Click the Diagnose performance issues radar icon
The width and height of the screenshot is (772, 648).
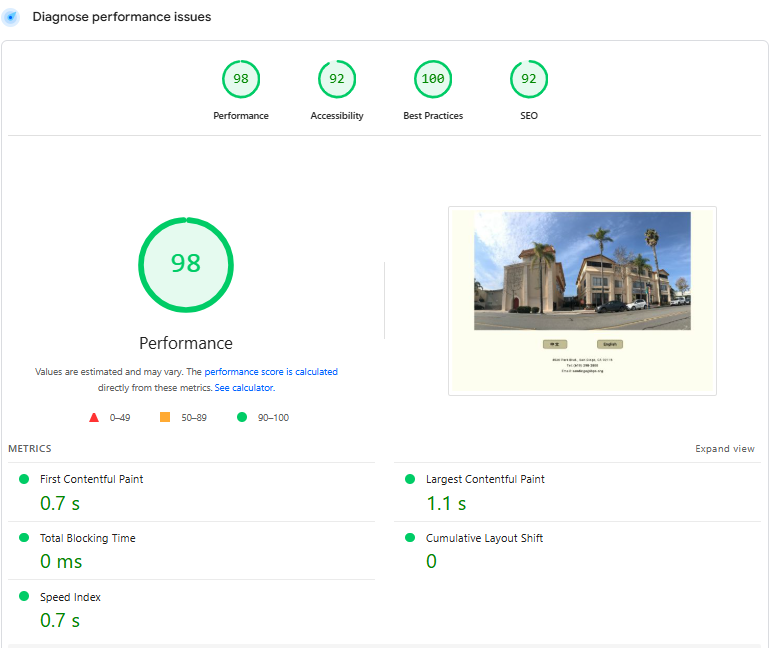click(x=10, y=17)
